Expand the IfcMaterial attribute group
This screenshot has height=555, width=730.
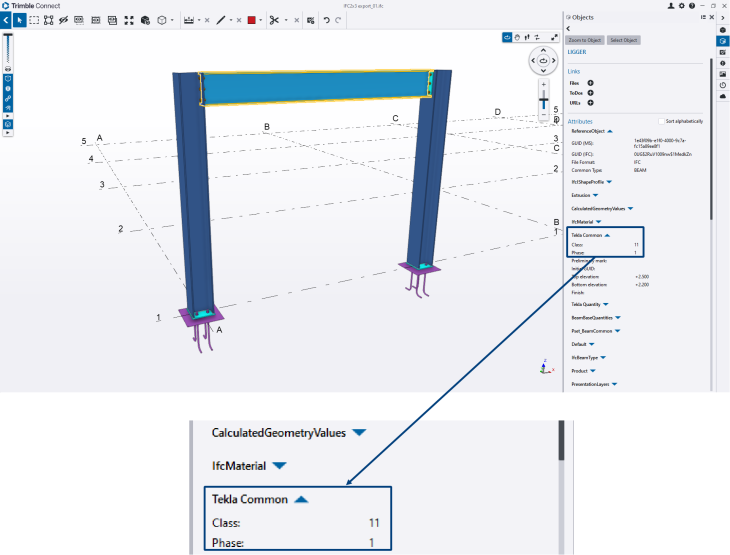pos(599,220)
